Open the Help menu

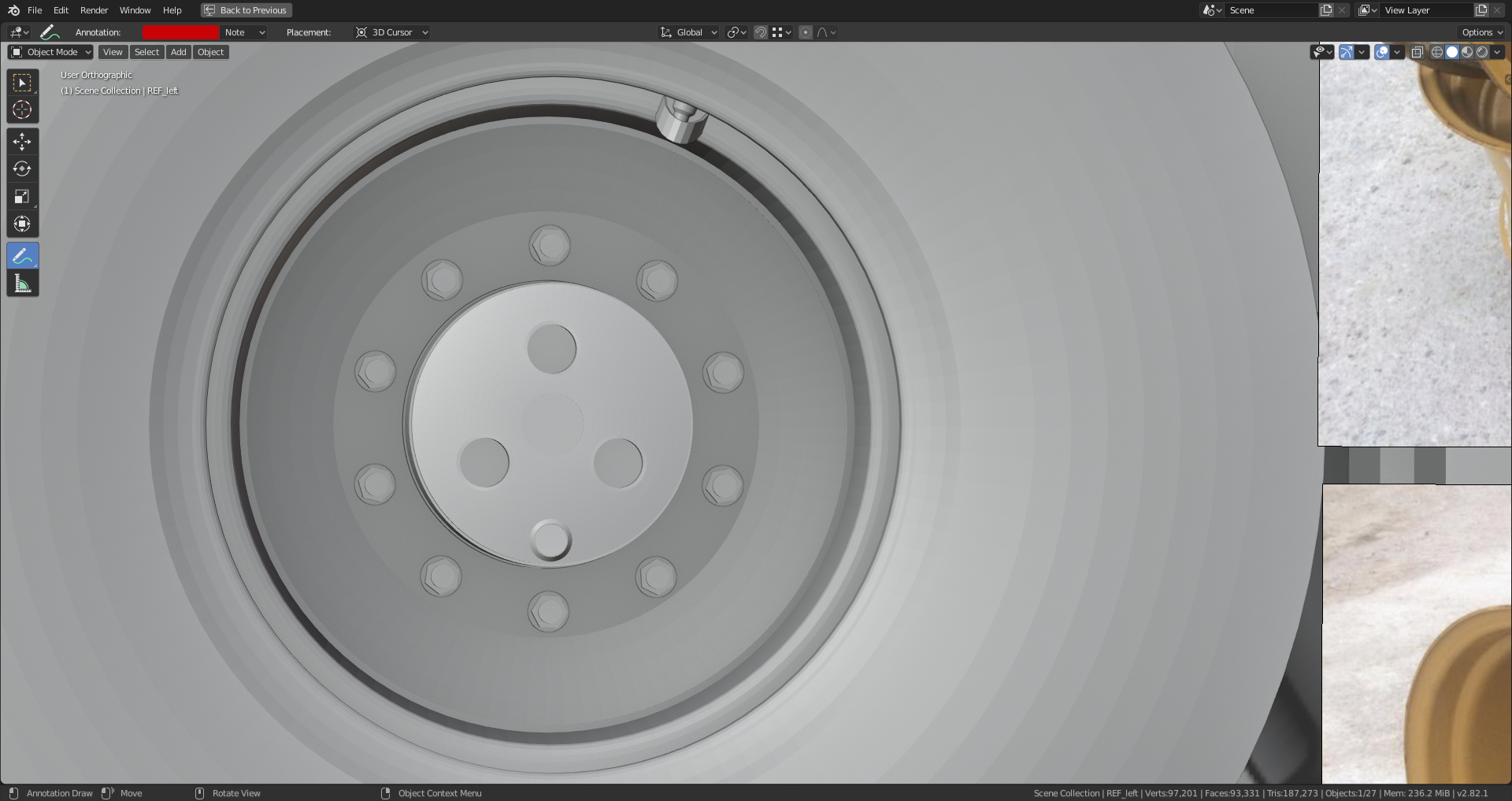click(x=172, y=10)
